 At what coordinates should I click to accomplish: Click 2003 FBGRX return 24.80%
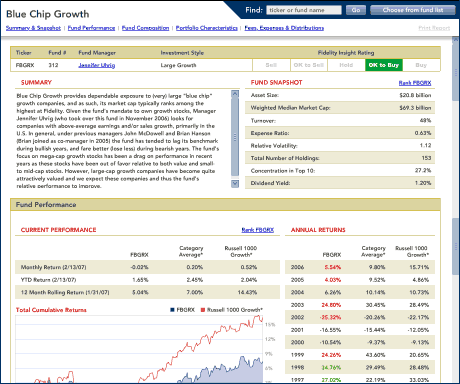pos(331,305)
